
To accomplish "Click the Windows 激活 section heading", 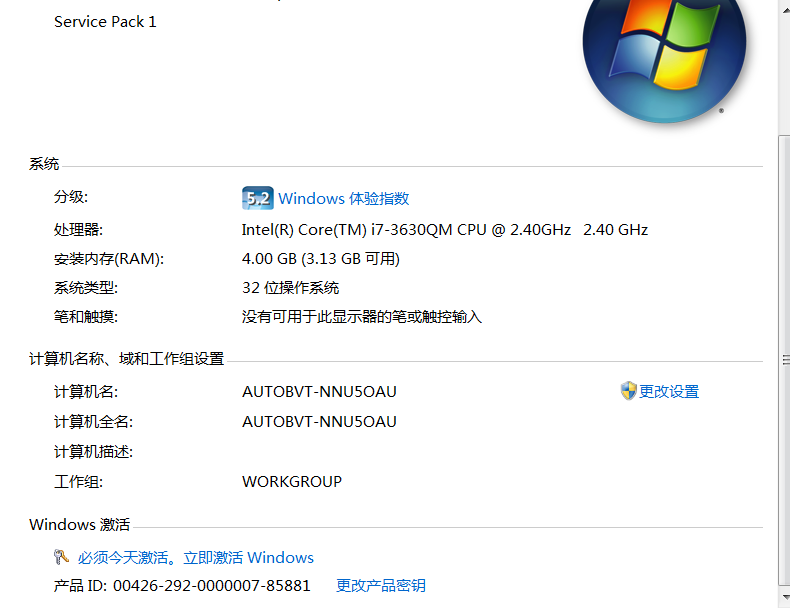I will pos(80,524).
